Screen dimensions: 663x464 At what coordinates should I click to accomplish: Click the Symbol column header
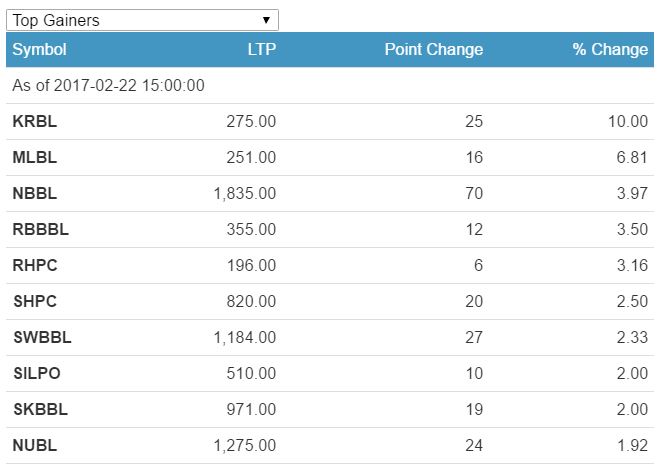point(39,50)
